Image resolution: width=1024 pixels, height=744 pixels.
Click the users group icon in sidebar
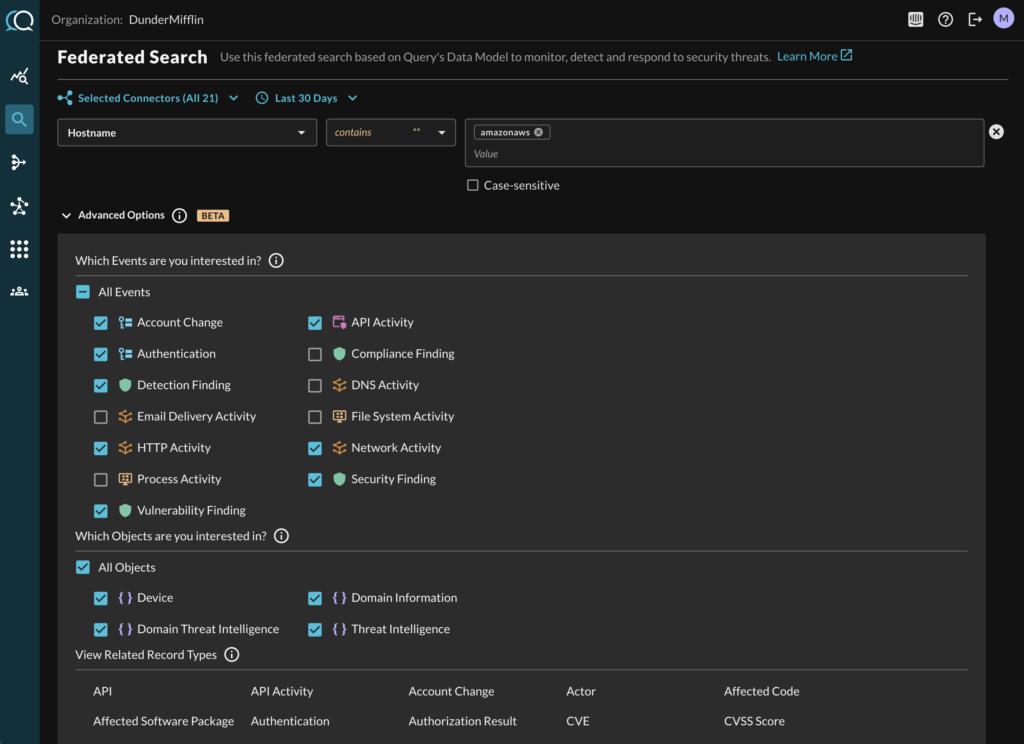click(x=19, y=292)
